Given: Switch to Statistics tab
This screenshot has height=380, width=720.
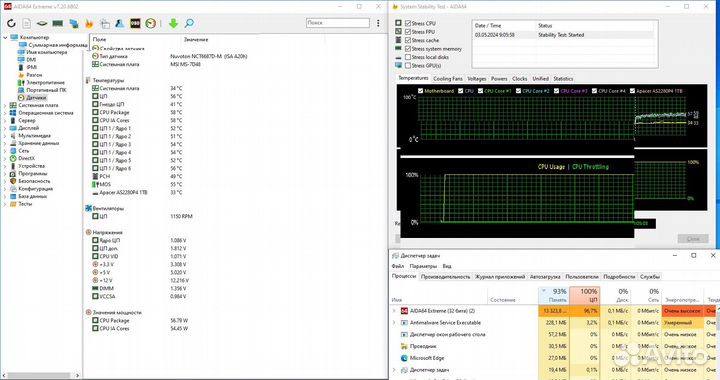Looking at the screenshot, I should 563,79.
